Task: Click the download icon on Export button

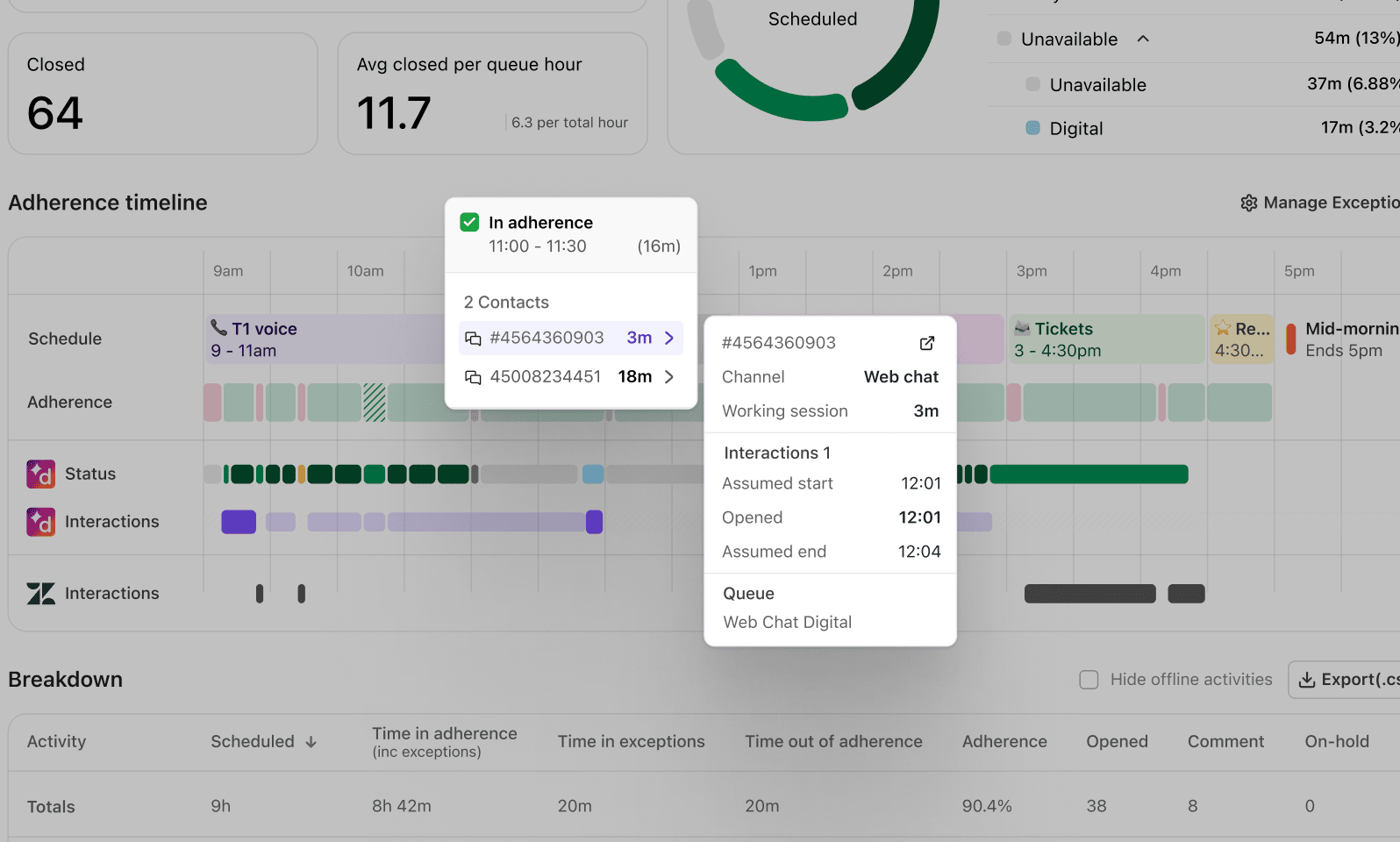Action: pos(1307,680)
